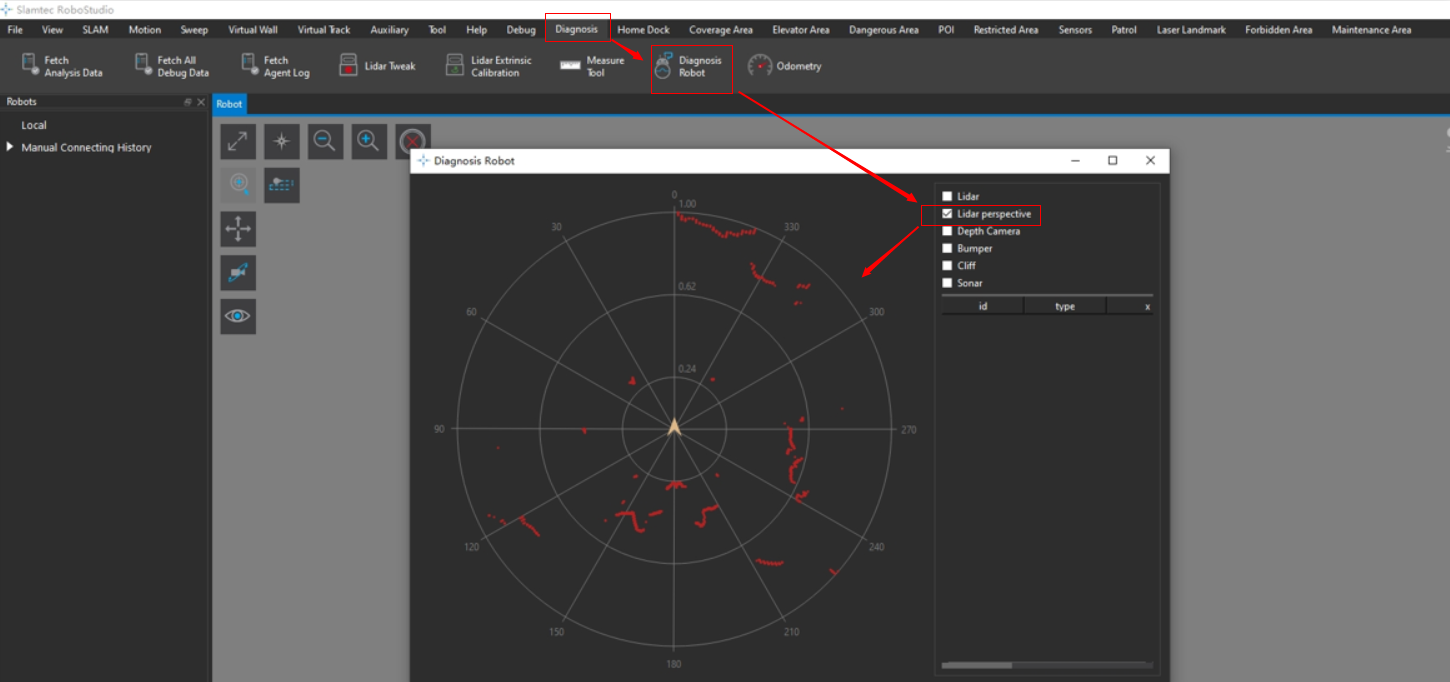Image resolution: width=1450 pixels, height=682 pixels.
Task: Switch to the POI tab
Action: tap(946, 30)
